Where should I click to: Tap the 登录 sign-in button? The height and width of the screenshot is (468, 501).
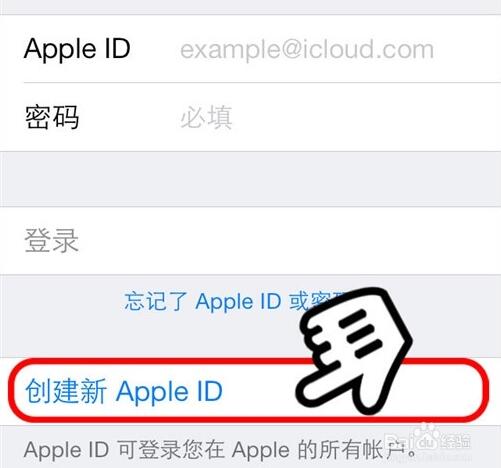click(250, 241)
